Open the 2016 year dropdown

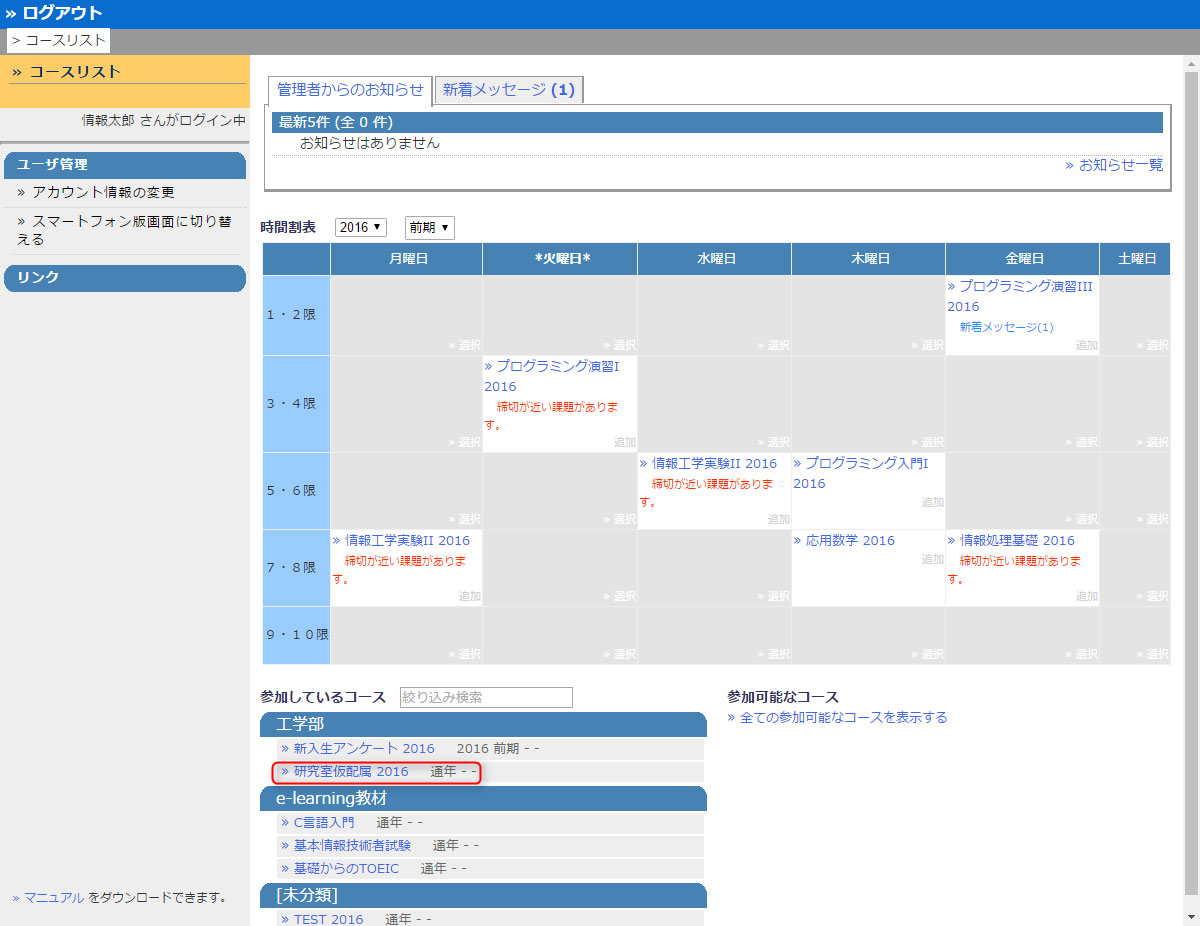361,227
